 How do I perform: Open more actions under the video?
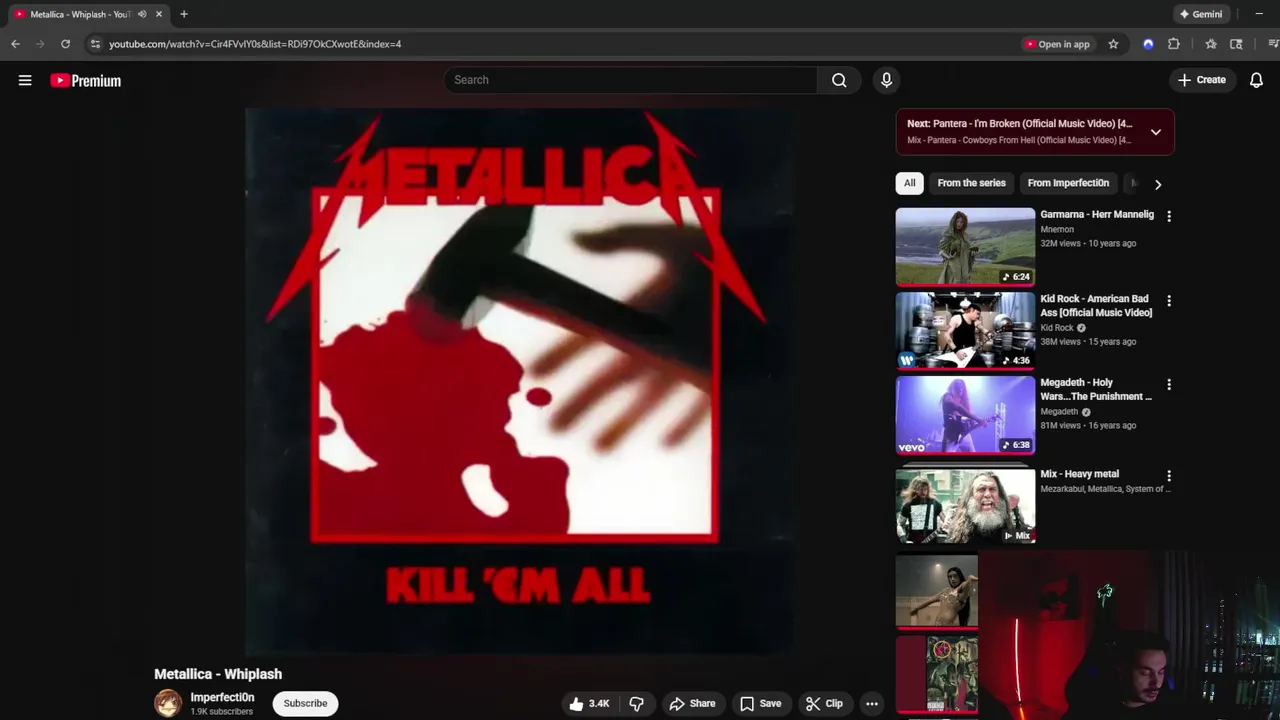[x=872, y=703]
